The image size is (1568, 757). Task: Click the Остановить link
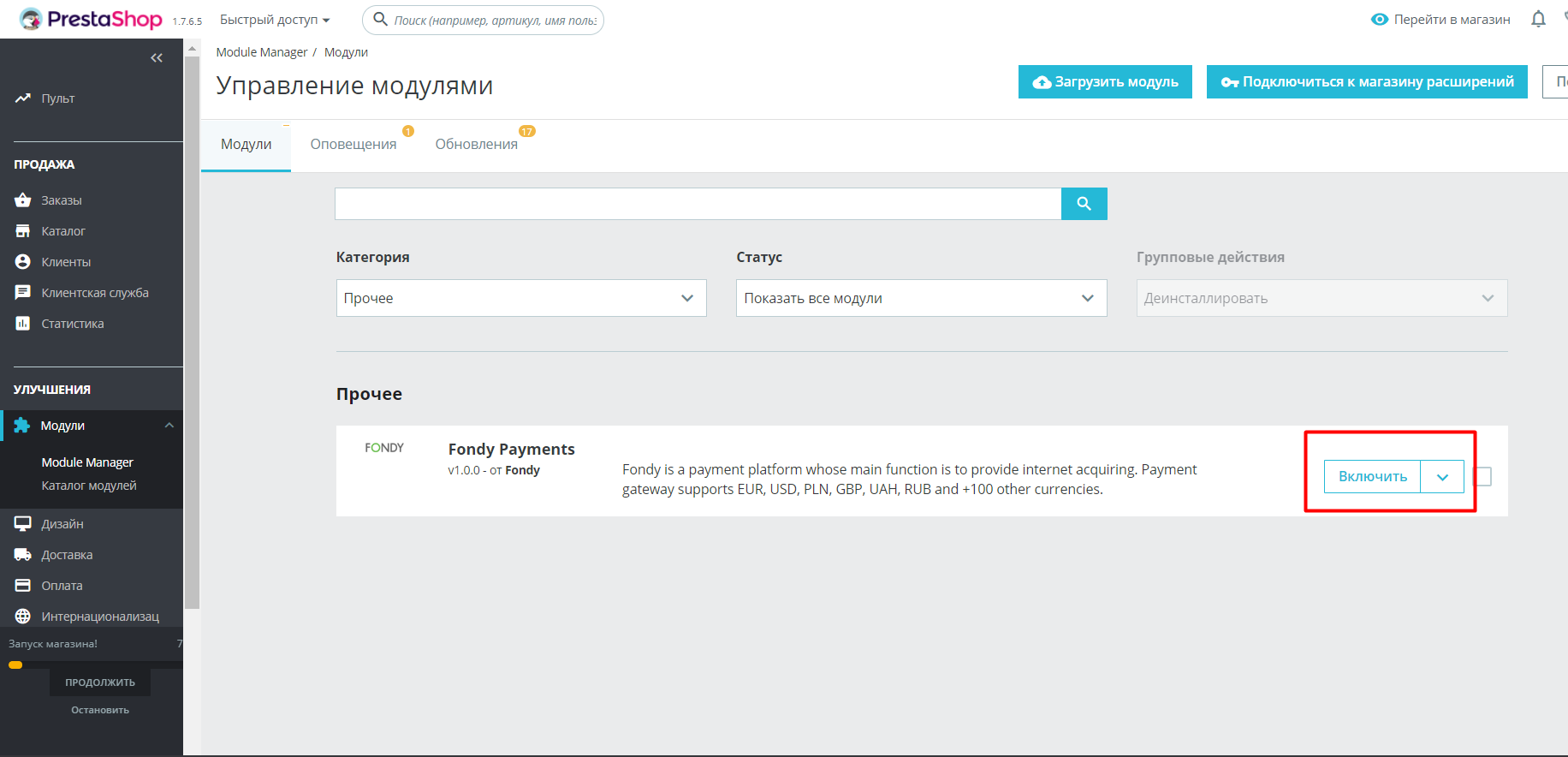coord(100,710)
